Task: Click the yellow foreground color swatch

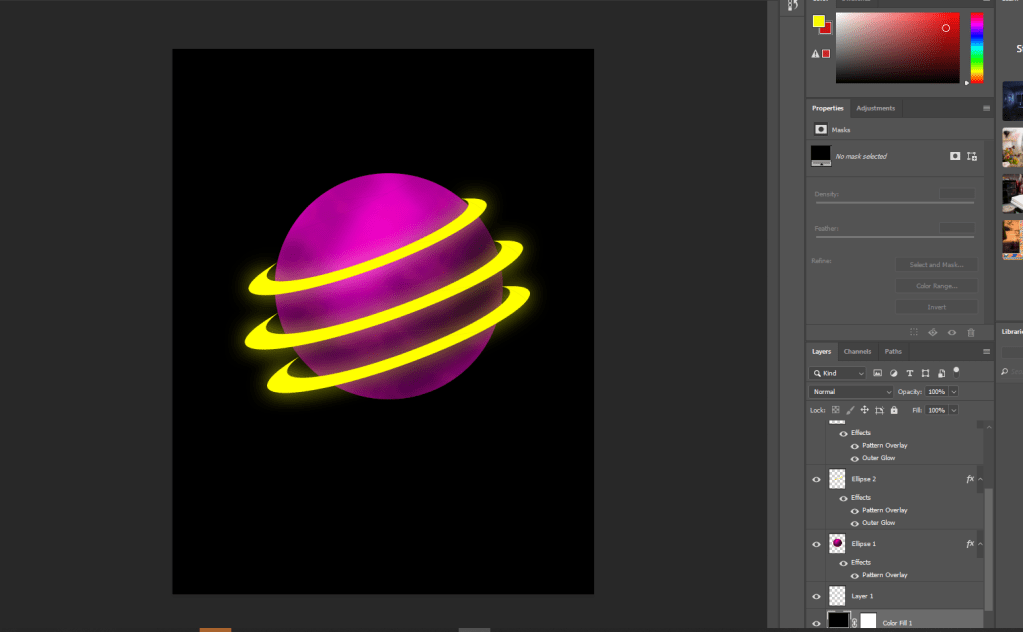Action: [818, 21]
